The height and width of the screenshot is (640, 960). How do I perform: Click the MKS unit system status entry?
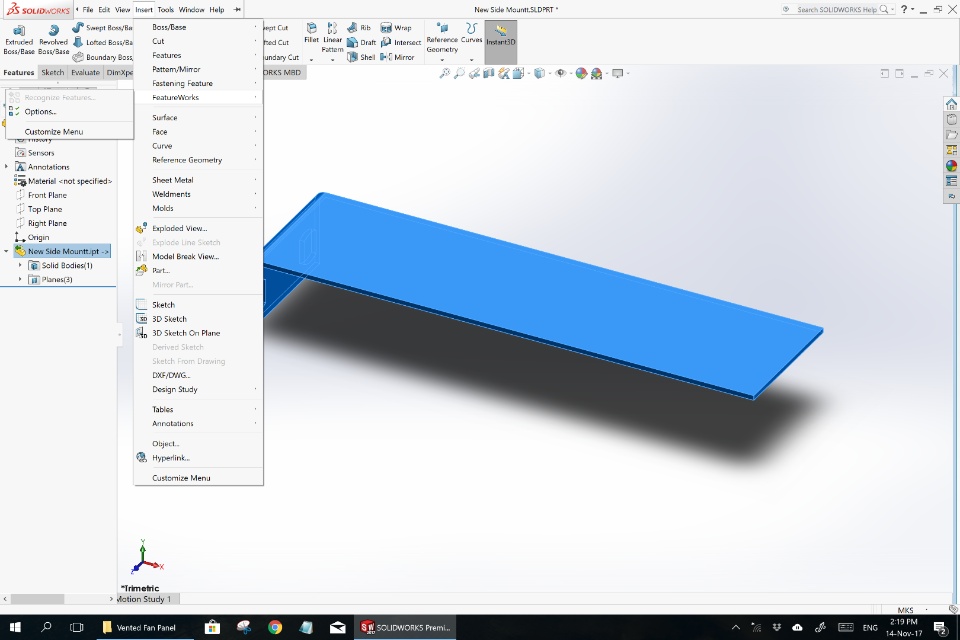pyautogui.click(x=905, y=610)
